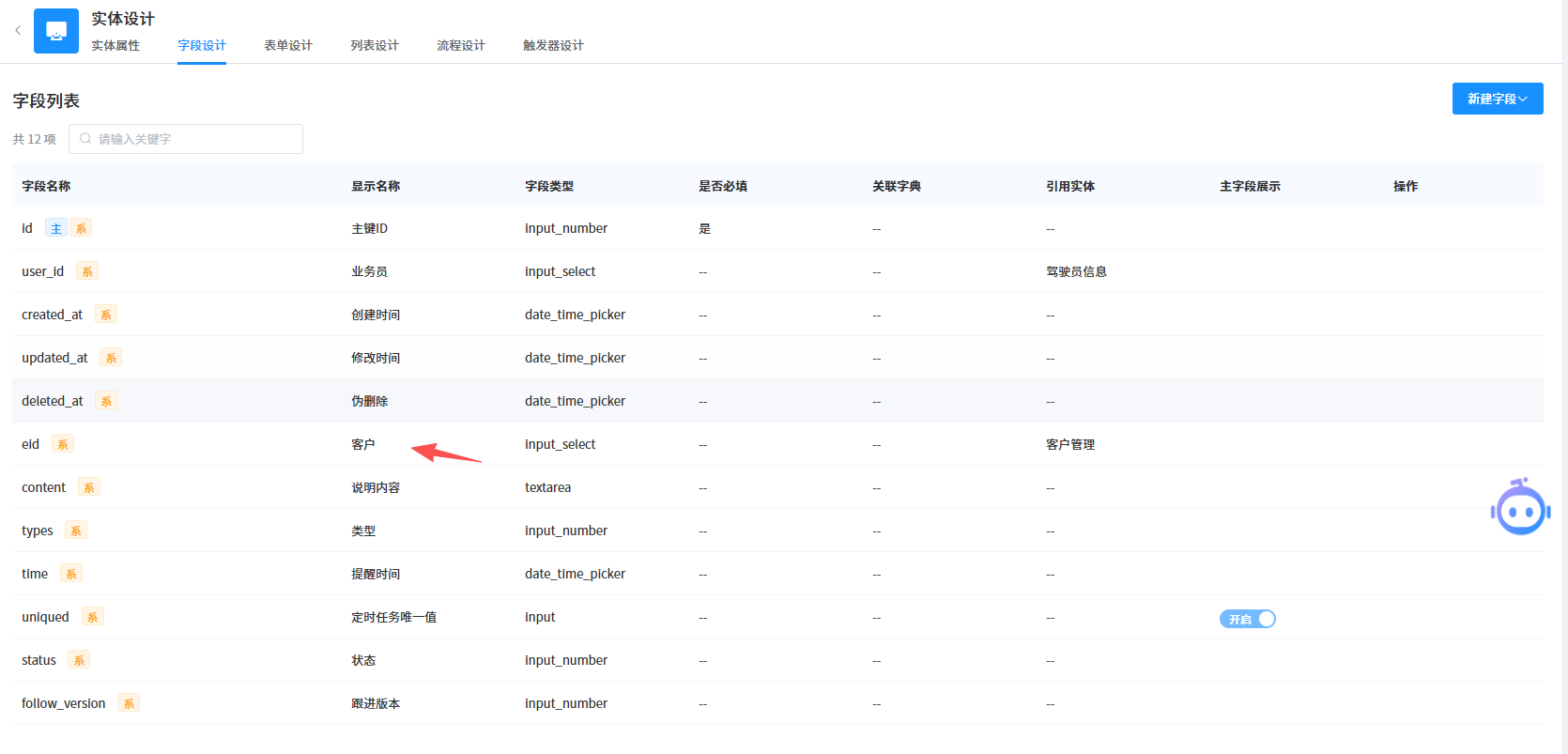The height and width of the screenshot is (754, 1568).
Task: Click the search magnifier icon
Action: pos(85,139)
